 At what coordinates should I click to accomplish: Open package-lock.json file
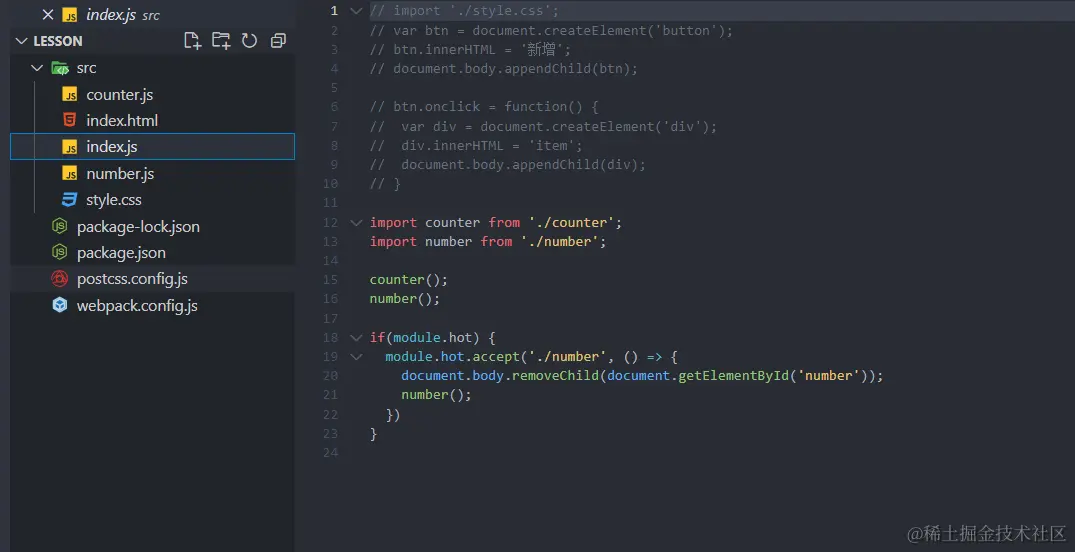pos(152,226)
